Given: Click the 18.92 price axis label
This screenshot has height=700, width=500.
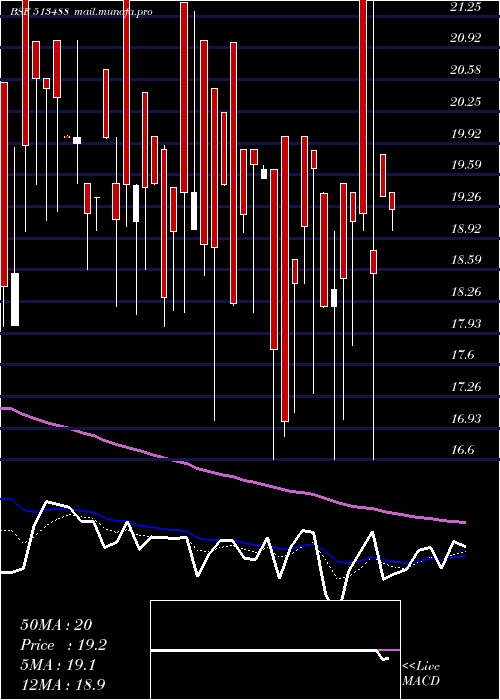Looking at the screenshot, I should 466,228.
